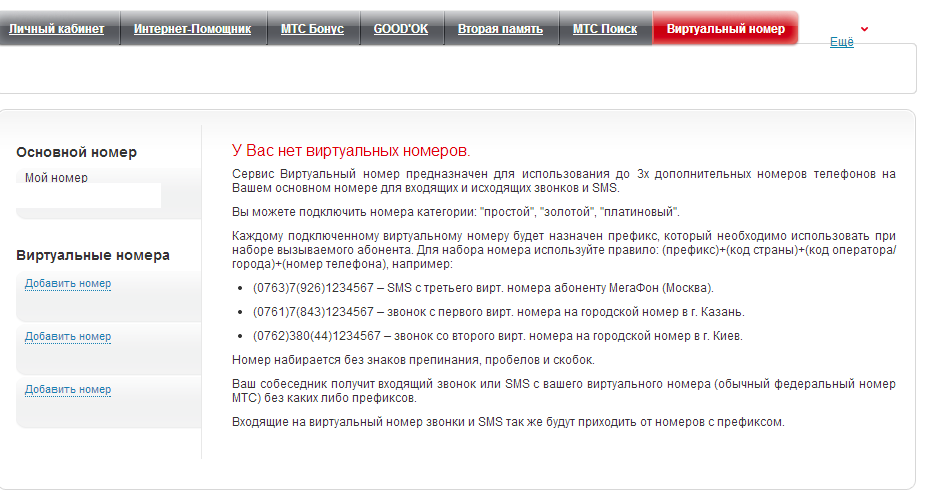Click the Основной номер section heading
The height and width of the screenshot is (497, 928).
(77, 152)
